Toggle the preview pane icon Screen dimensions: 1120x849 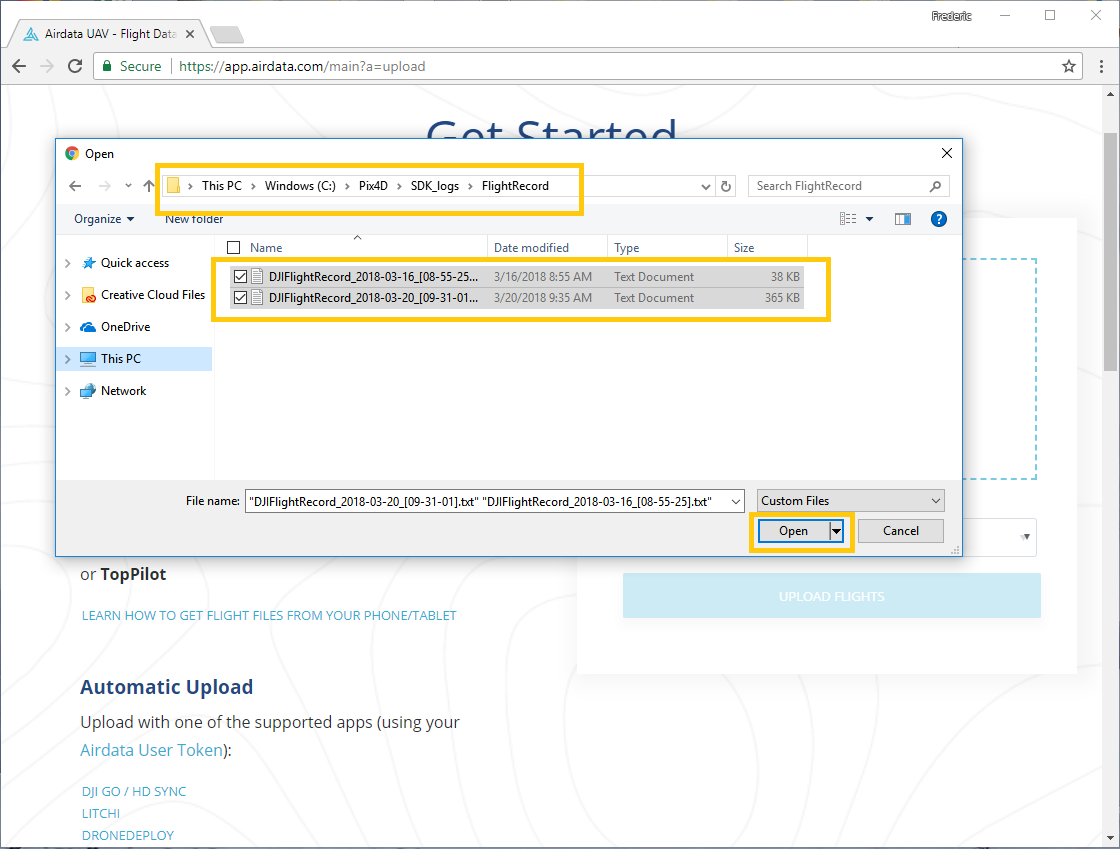[903, 219]
